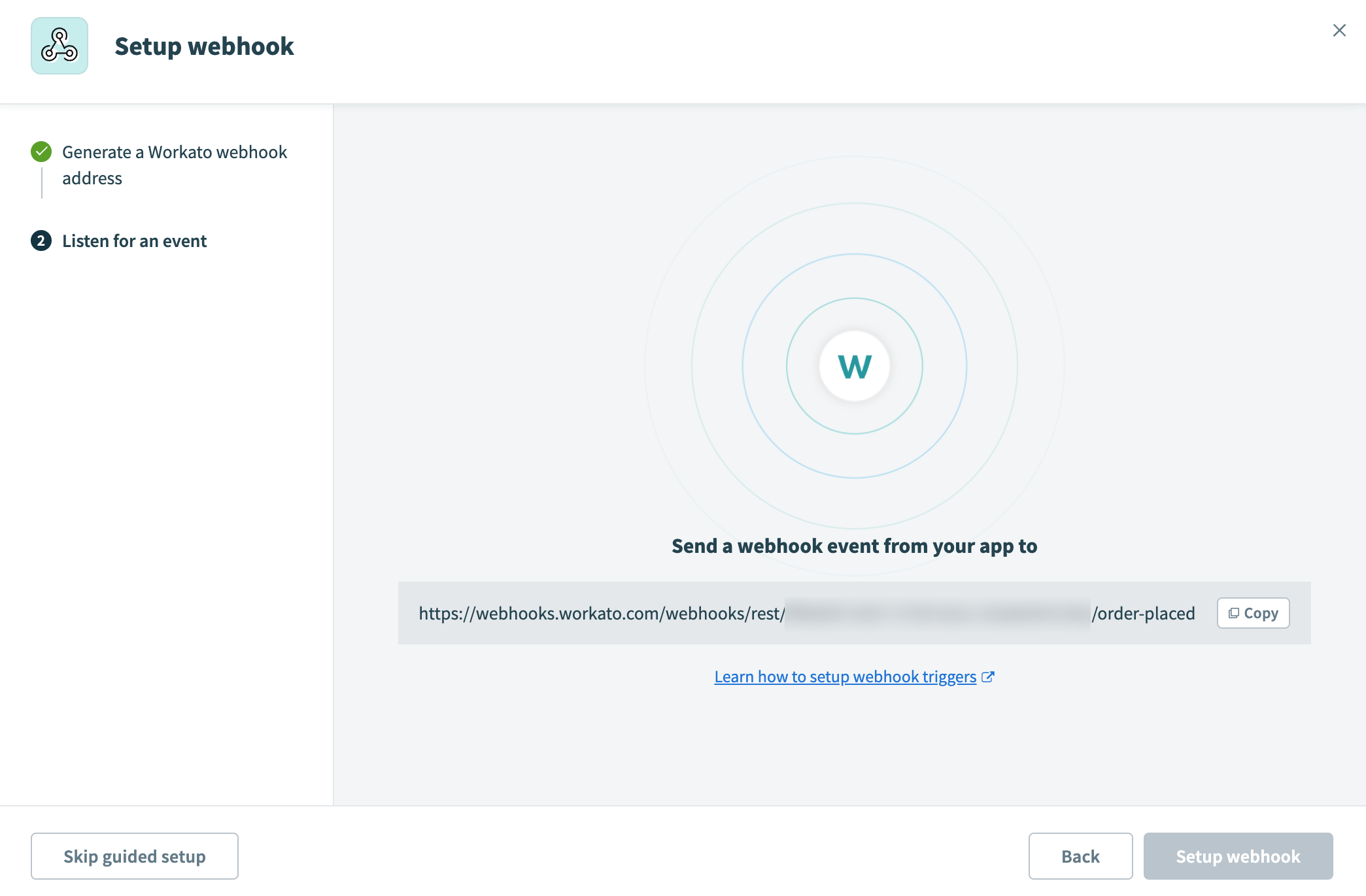1366x896 pixels.
Task: Click the X close icon in the corner
Action: [1339, 30]
